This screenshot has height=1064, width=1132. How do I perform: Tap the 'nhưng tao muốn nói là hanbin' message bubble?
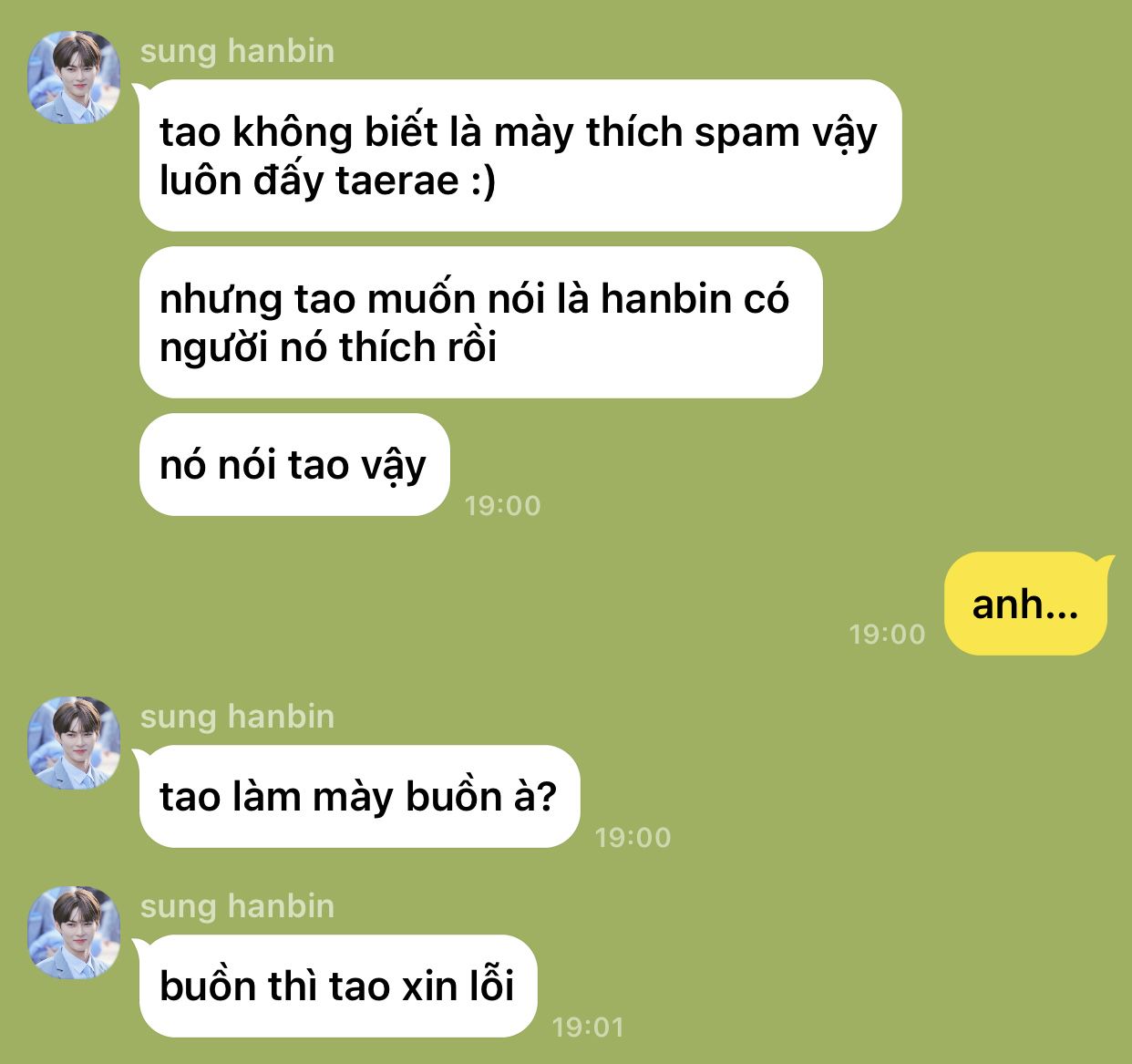point(480,323)
